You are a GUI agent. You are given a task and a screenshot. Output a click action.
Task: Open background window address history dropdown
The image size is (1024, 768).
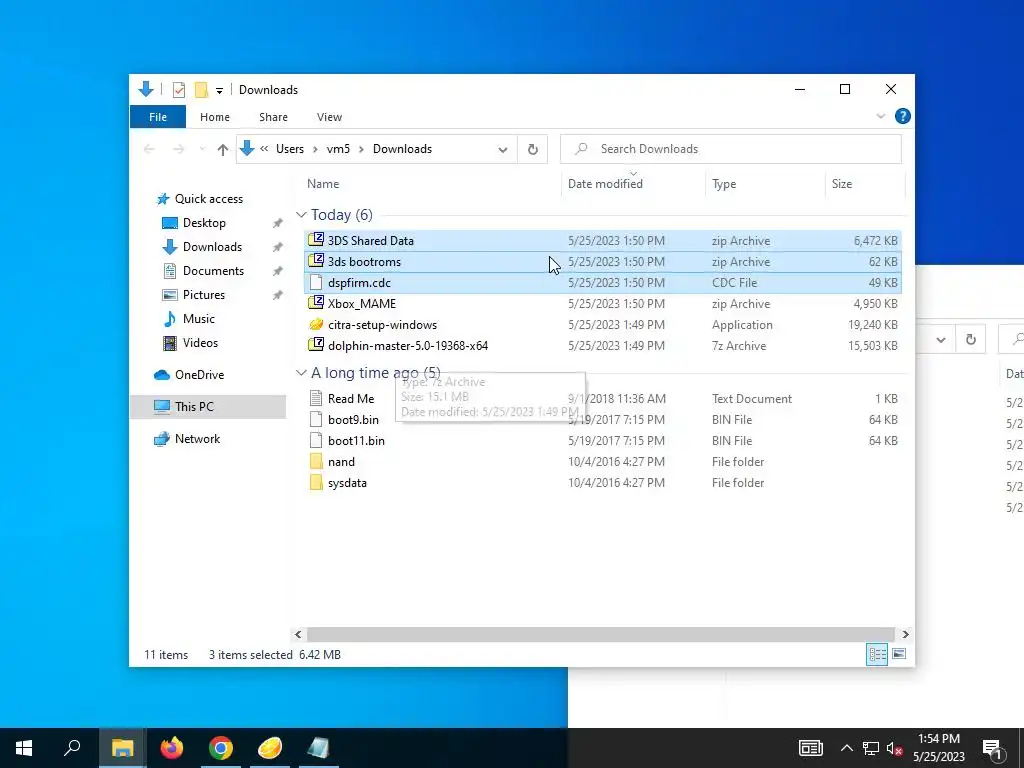coord(941,340)
